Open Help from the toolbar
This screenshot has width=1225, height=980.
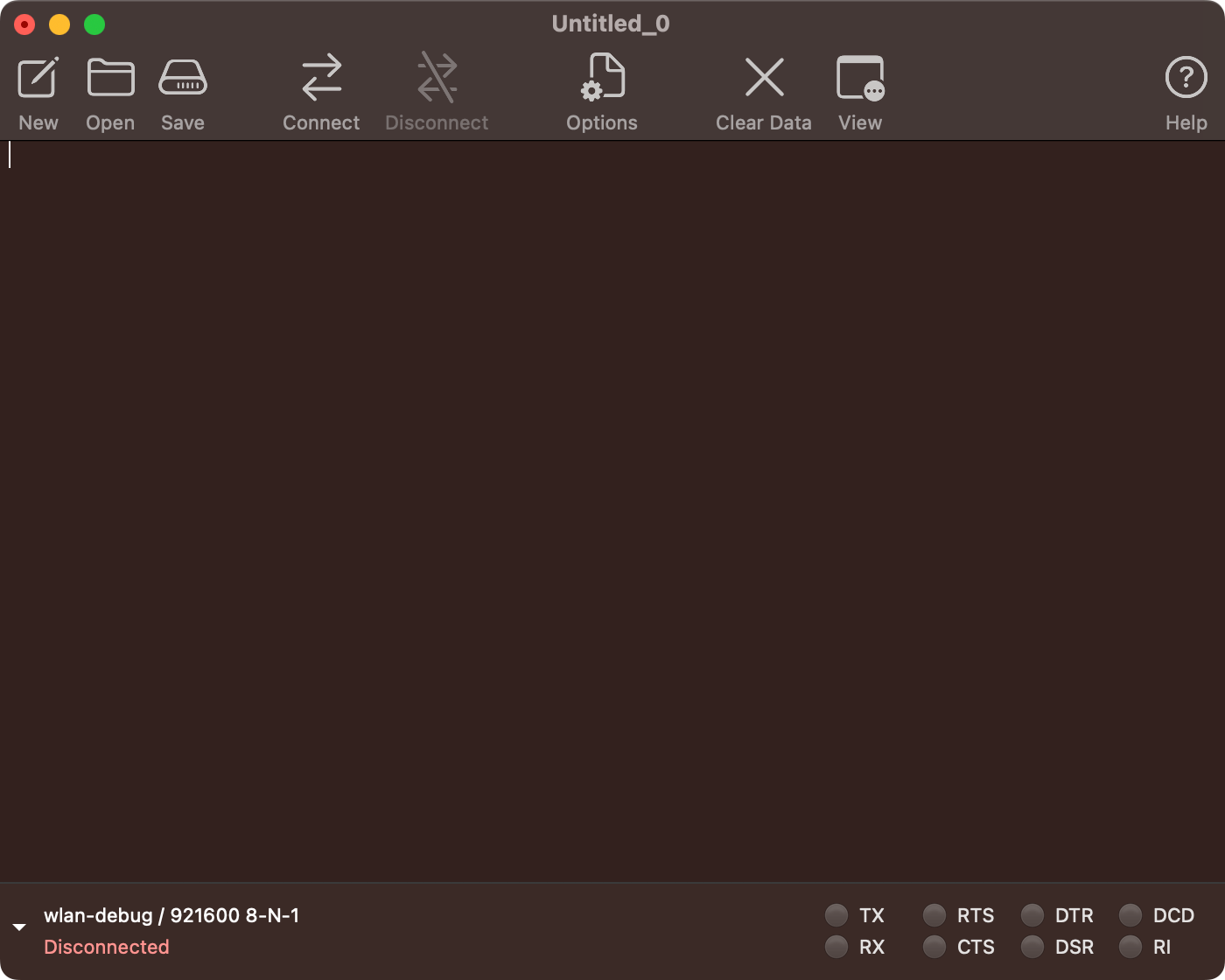point(1186,77)
